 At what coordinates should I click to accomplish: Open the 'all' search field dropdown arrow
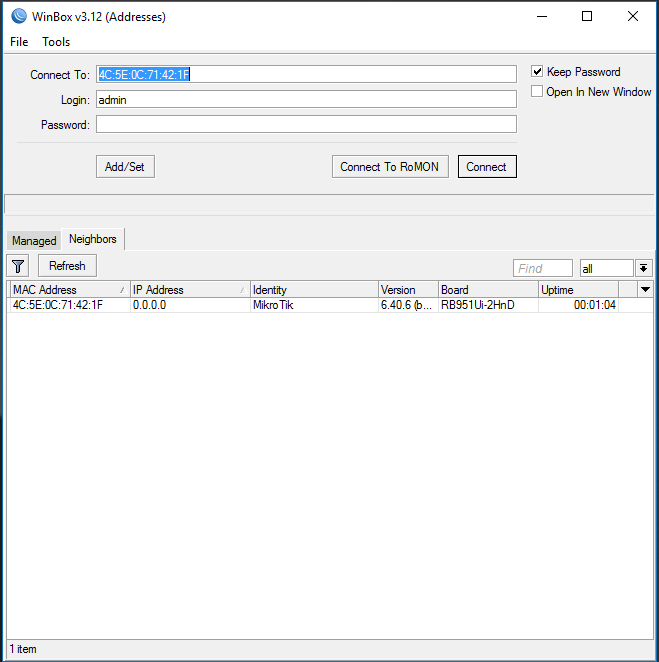click(643, 268)
